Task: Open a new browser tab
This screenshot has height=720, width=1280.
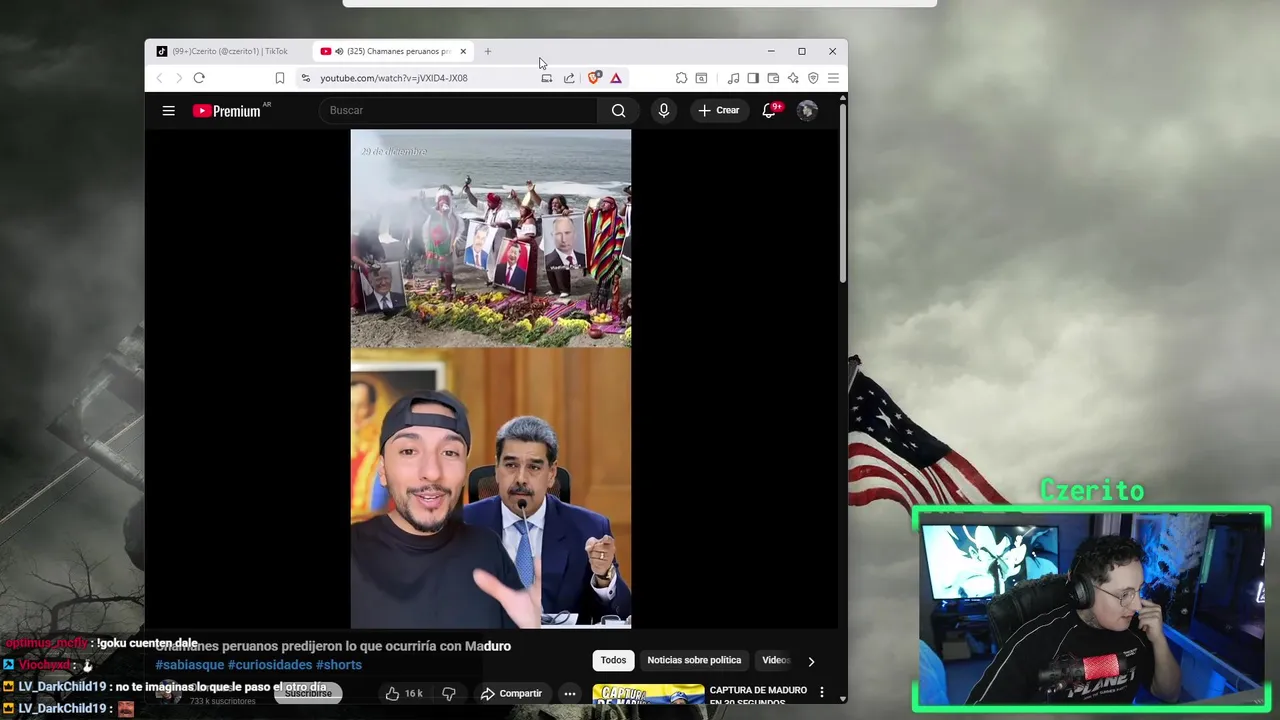Action: click(x=488, y=51)
